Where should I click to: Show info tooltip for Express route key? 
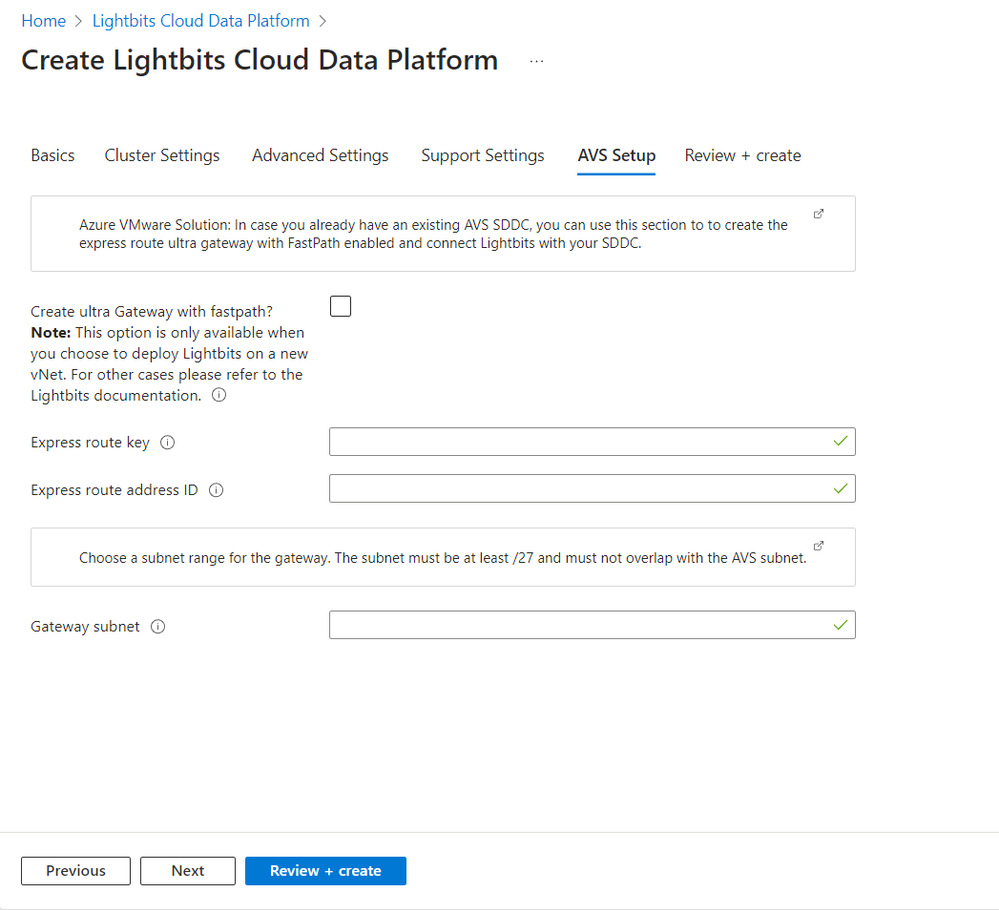pos(168,442)
